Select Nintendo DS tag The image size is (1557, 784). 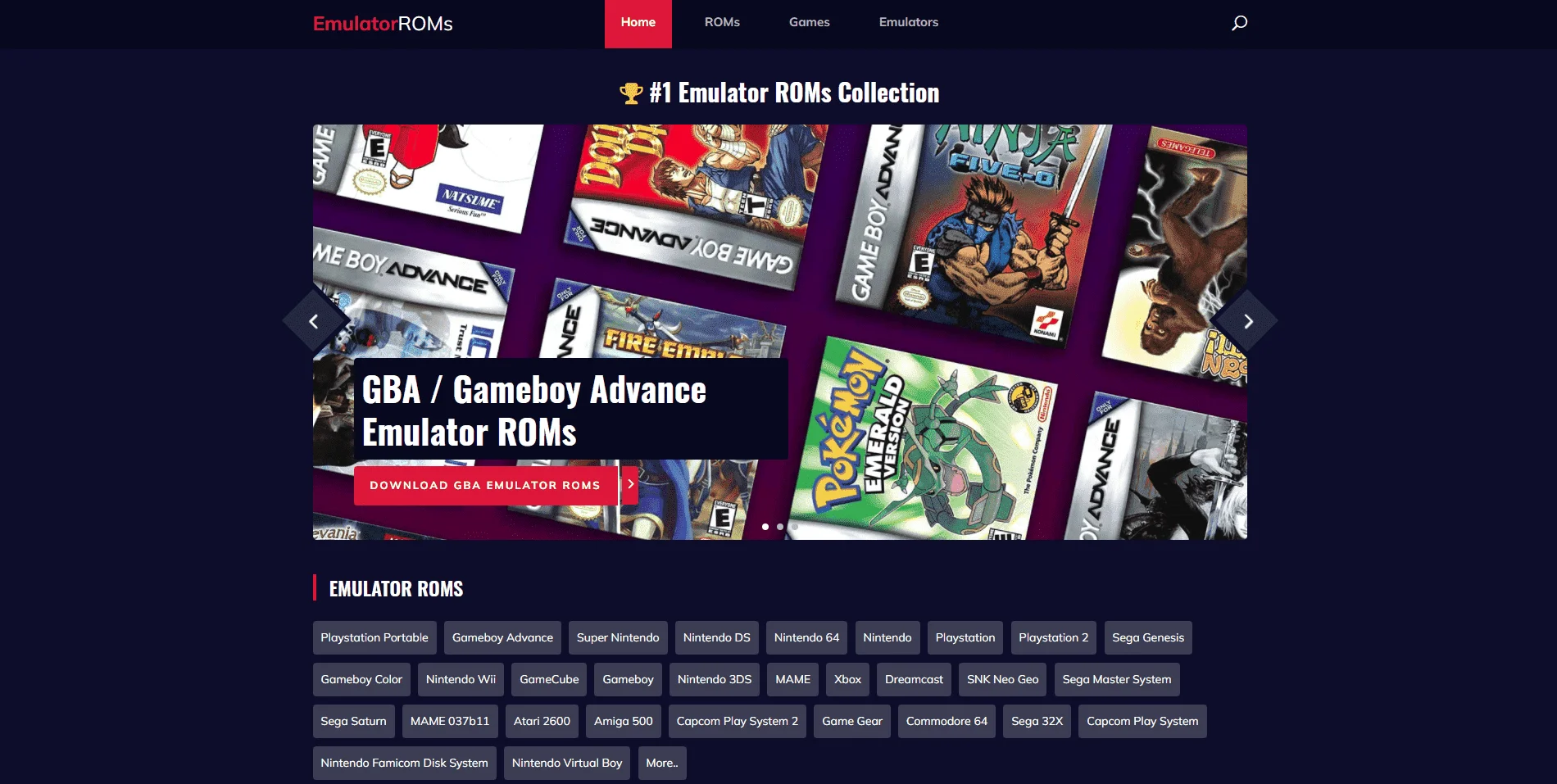pyautogui.click(x=717, y=637)
